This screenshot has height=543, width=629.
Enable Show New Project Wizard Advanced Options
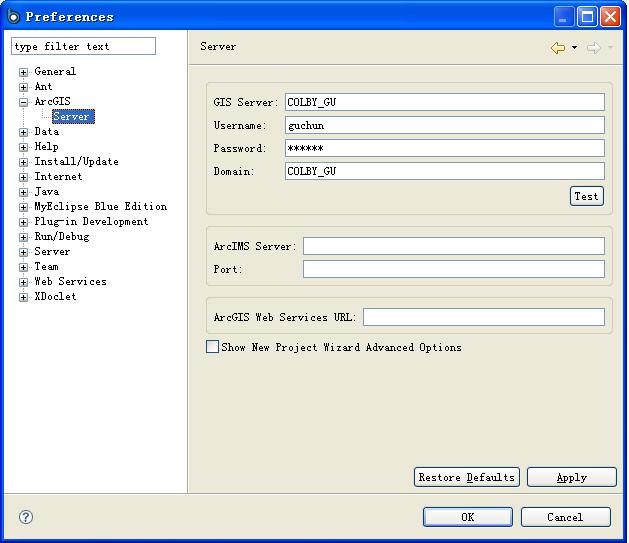[212, 346]
